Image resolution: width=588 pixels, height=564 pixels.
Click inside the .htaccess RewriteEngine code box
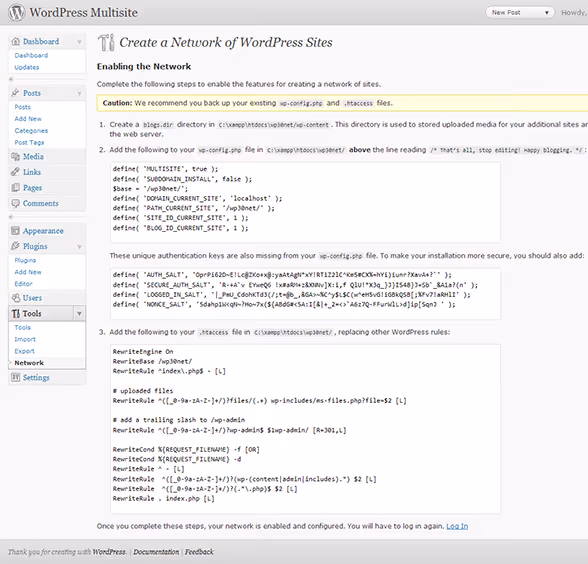pos(305,429)
